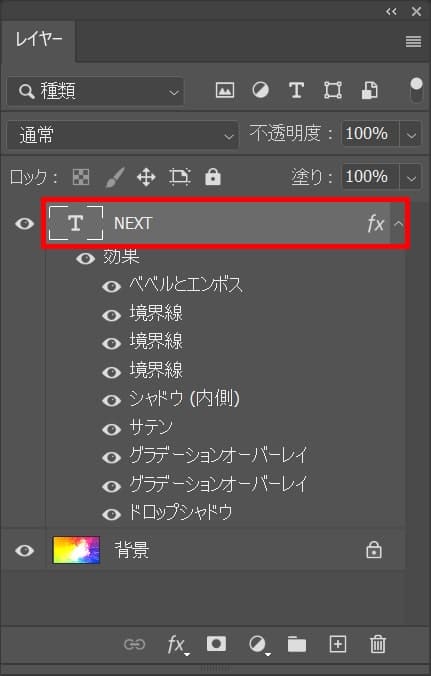This screenshot has width=431, height=676.
Task: Lock image pixels brush icon
Action: click(115, 177)
